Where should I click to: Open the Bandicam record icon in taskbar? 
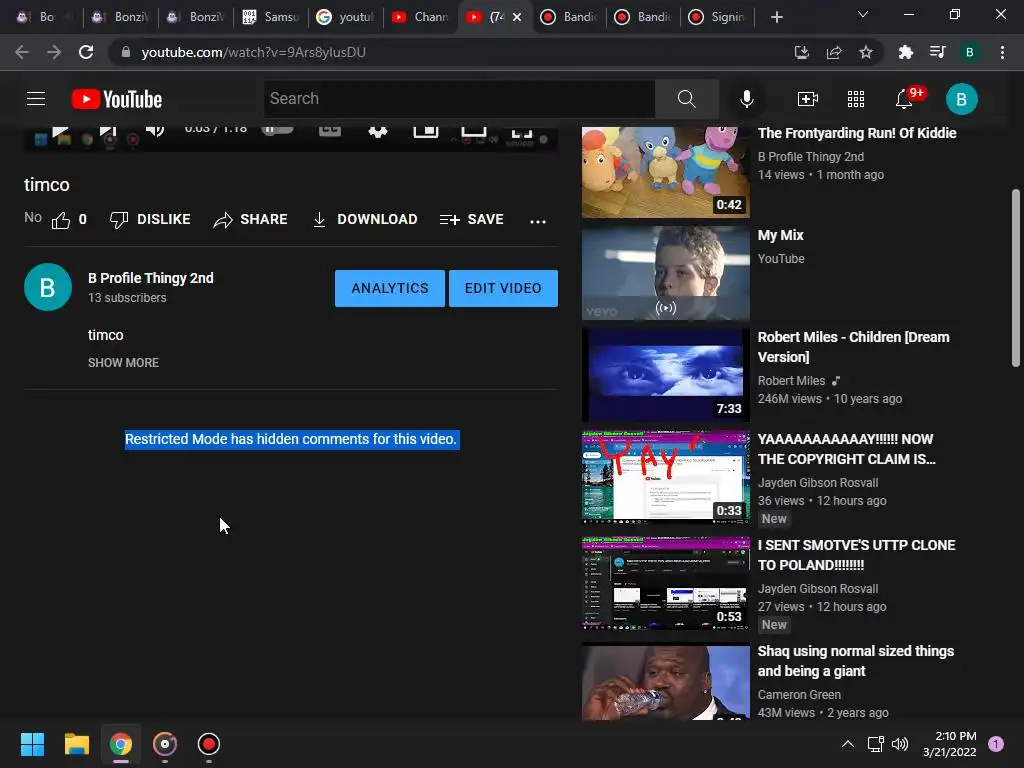[x=208, y=744]
